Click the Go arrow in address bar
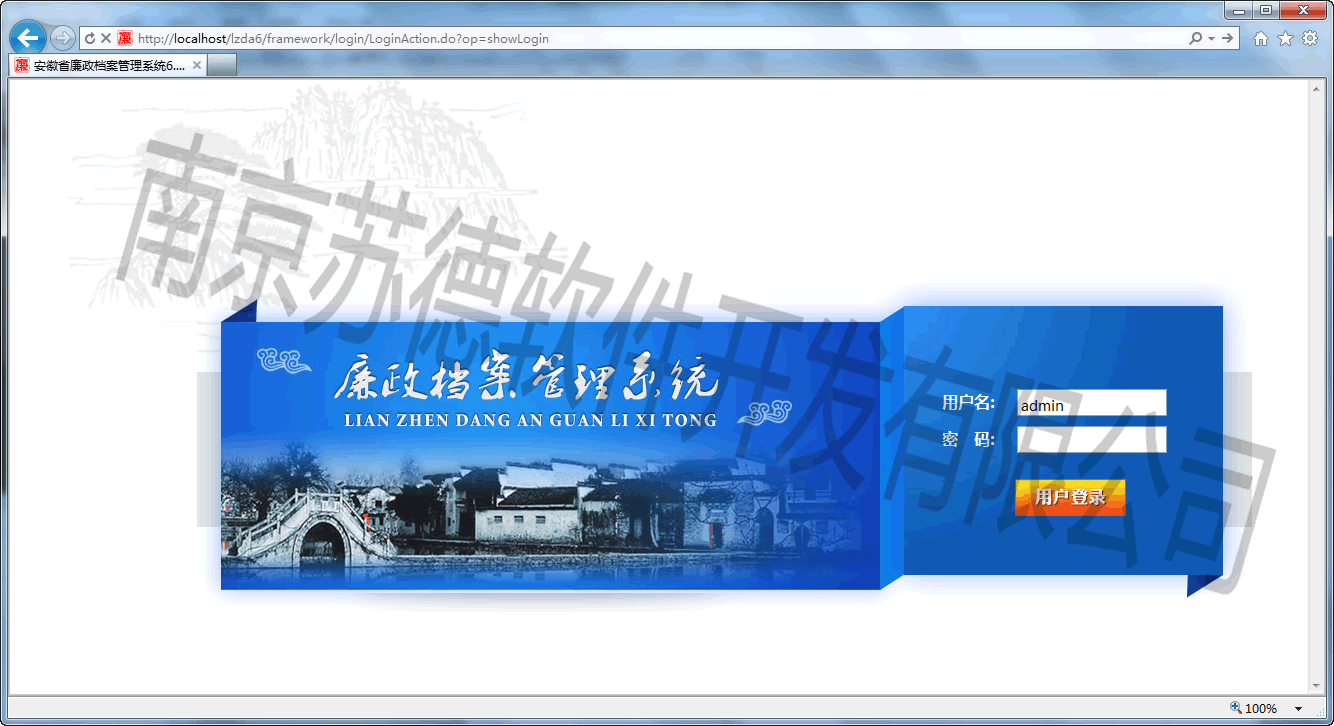Image resolution: width=1334 pixels, height=726 pixels. click(x=1227, y=38)
